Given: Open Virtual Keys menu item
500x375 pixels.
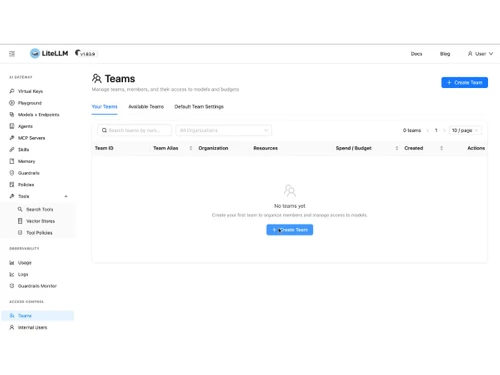Looking at the screenshot, I should click(x=37, y=91).
